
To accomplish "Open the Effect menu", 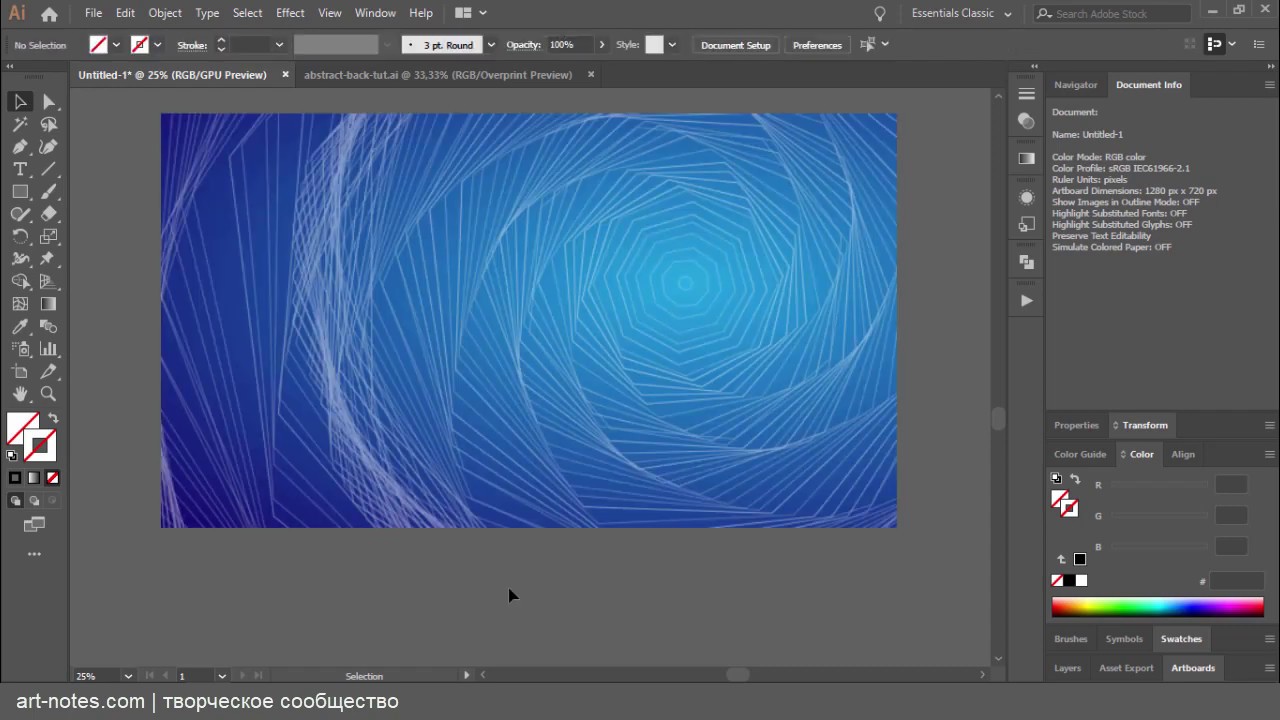I will [x=290, y=13].
